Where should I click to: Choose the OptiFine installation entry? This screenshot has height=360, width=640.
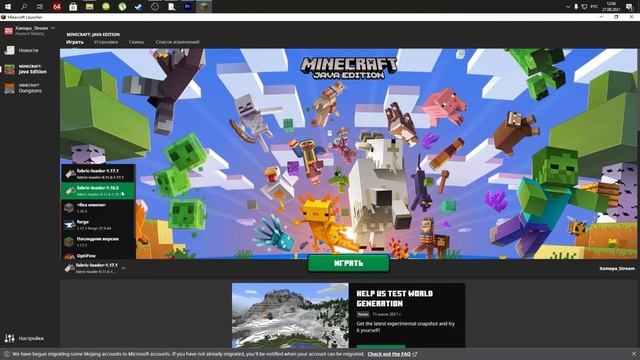point(98,256)
